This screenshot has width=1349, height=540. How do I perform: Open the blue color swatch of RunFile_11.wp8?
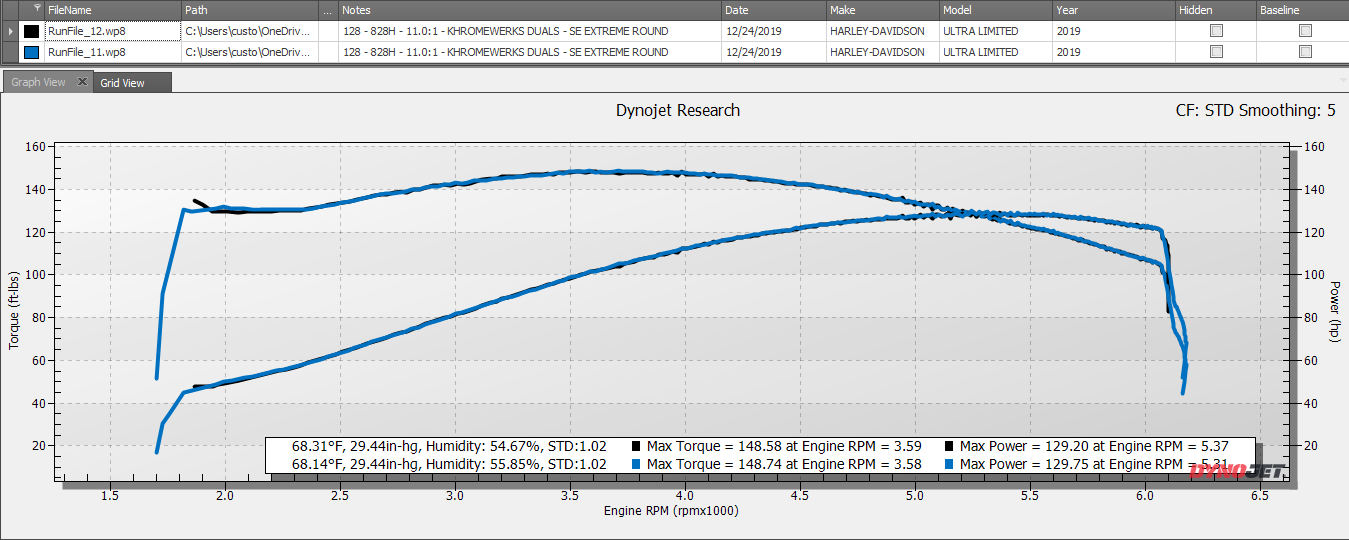[31, 52]
